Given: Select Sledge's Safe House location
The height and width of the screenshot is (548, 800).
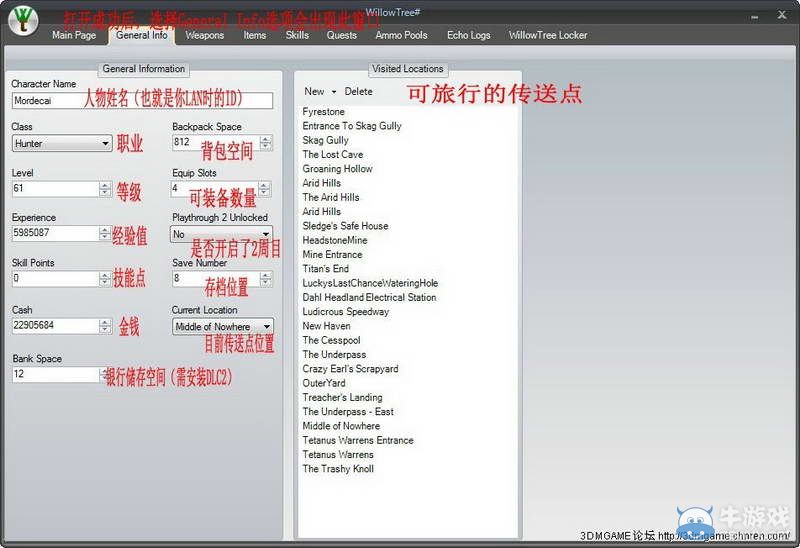Looking at the screenshot, I should point(345,226).
